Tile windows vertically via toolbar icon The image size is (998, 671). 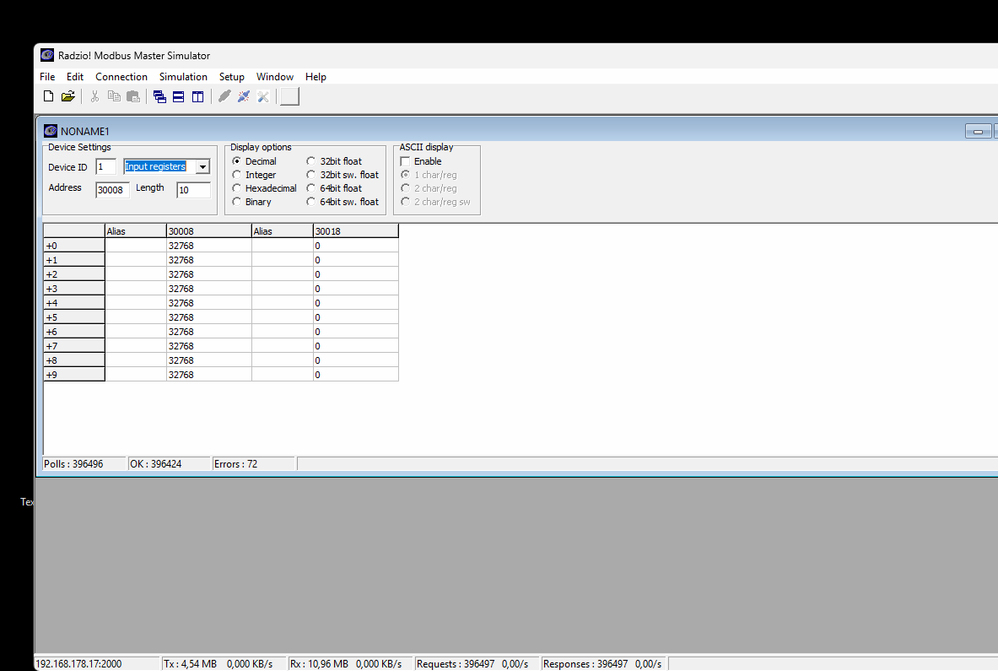198,96
